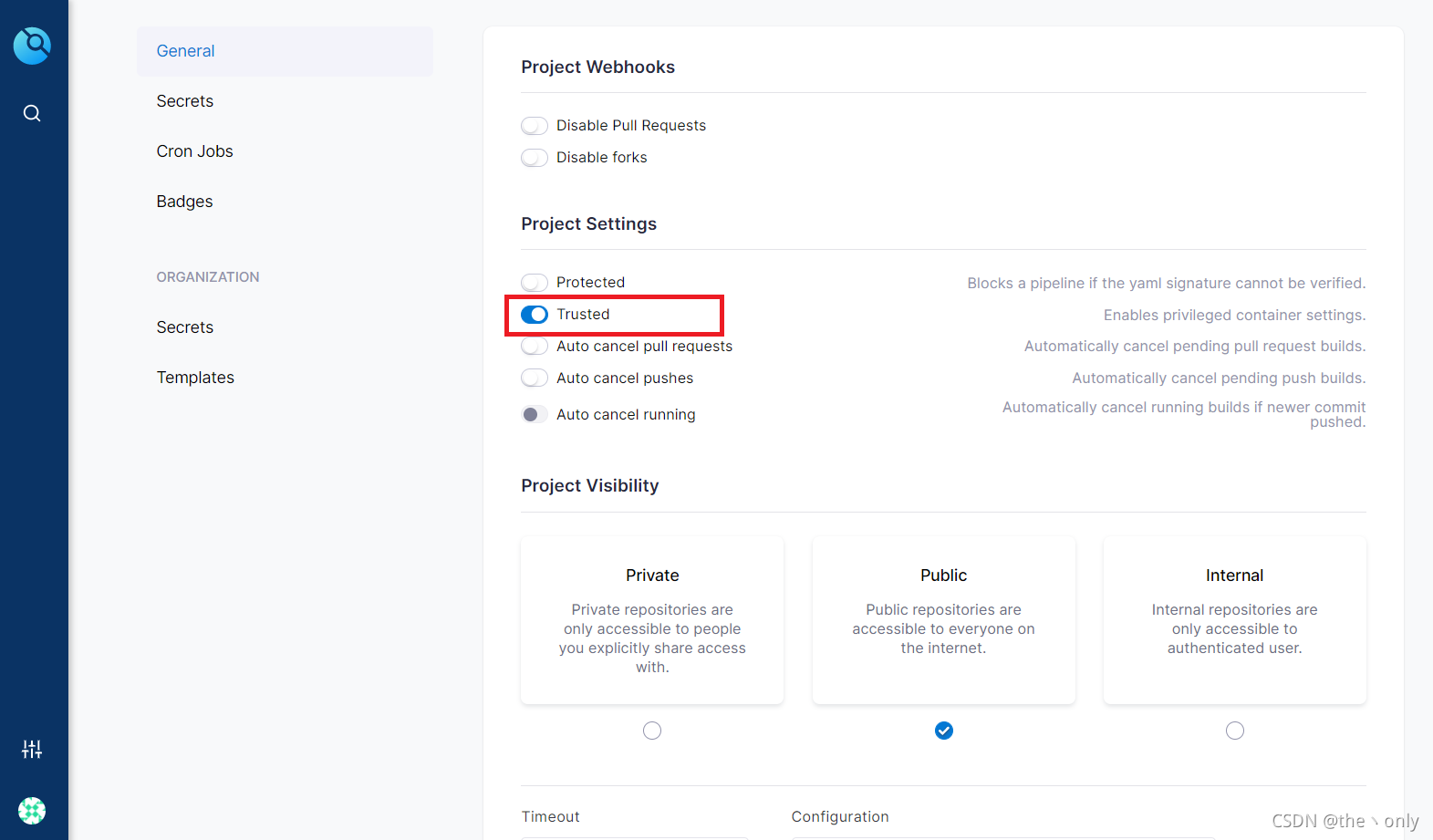Click the Configuration field label
Viewport: 1433px width, 840px height.
coord(840,817)
